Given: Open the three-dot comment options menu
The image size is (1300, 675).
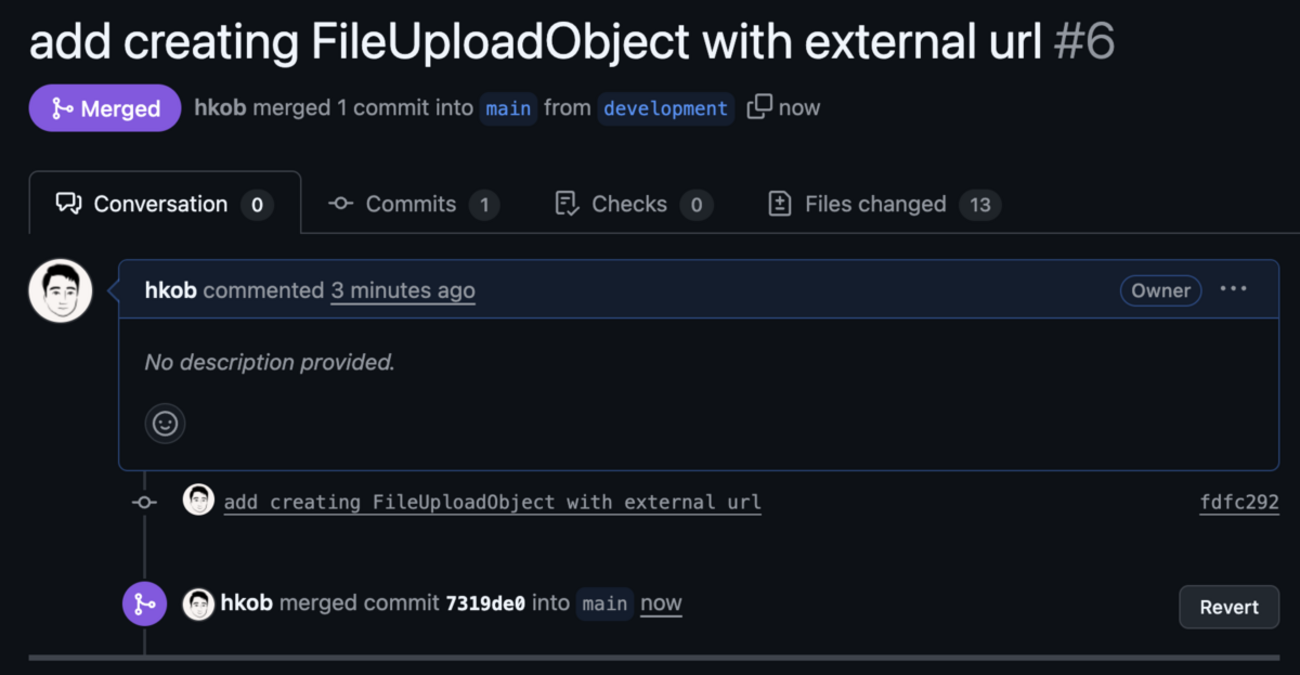Looking at the screenshot, I should click(1233, 289).
